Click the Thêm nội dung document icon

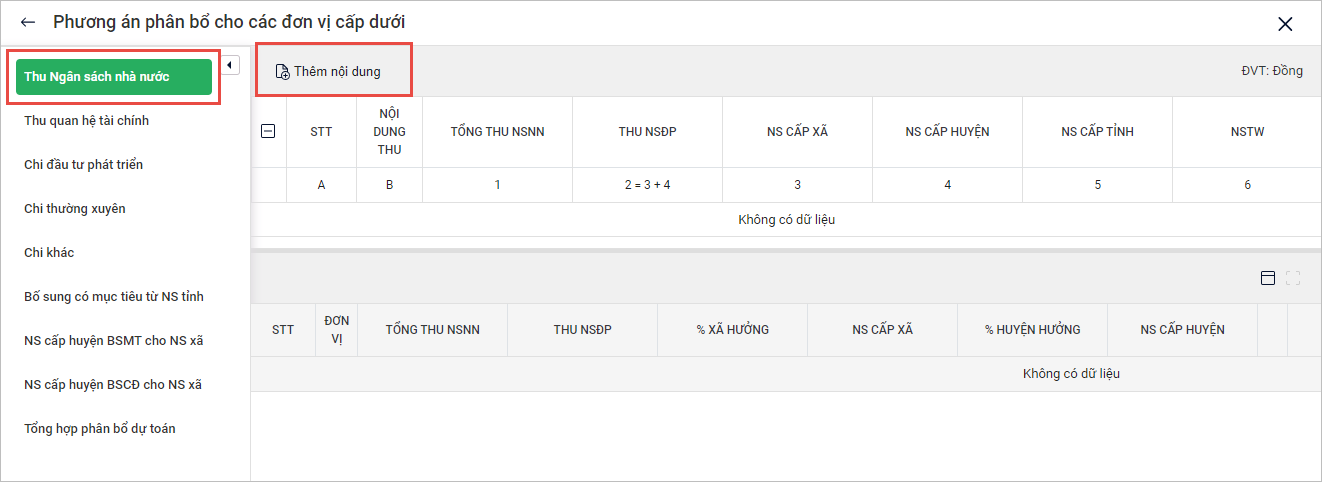282,72
